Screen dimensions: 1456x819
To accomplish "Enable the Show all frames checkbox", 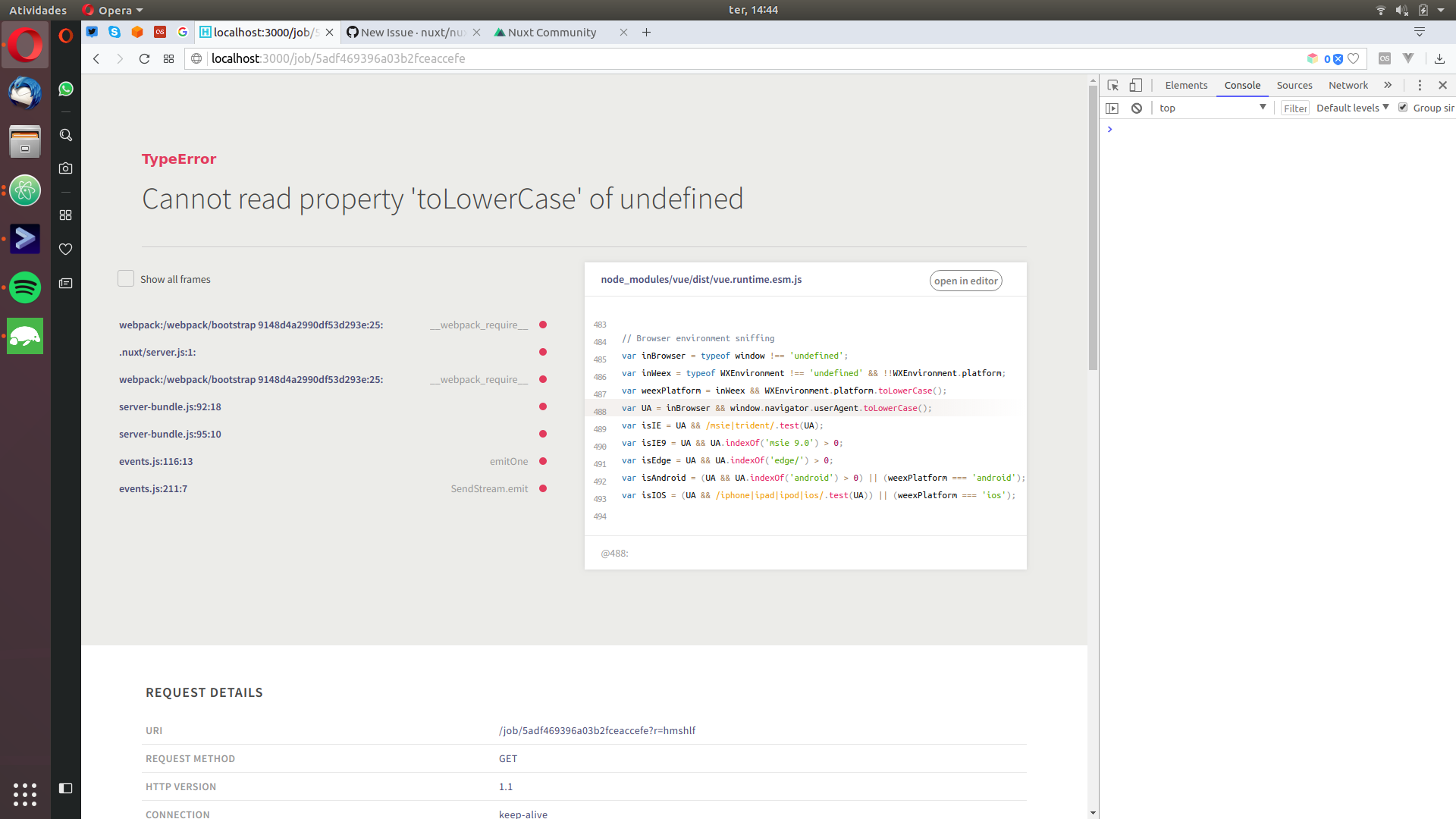I will coord(125,278).
